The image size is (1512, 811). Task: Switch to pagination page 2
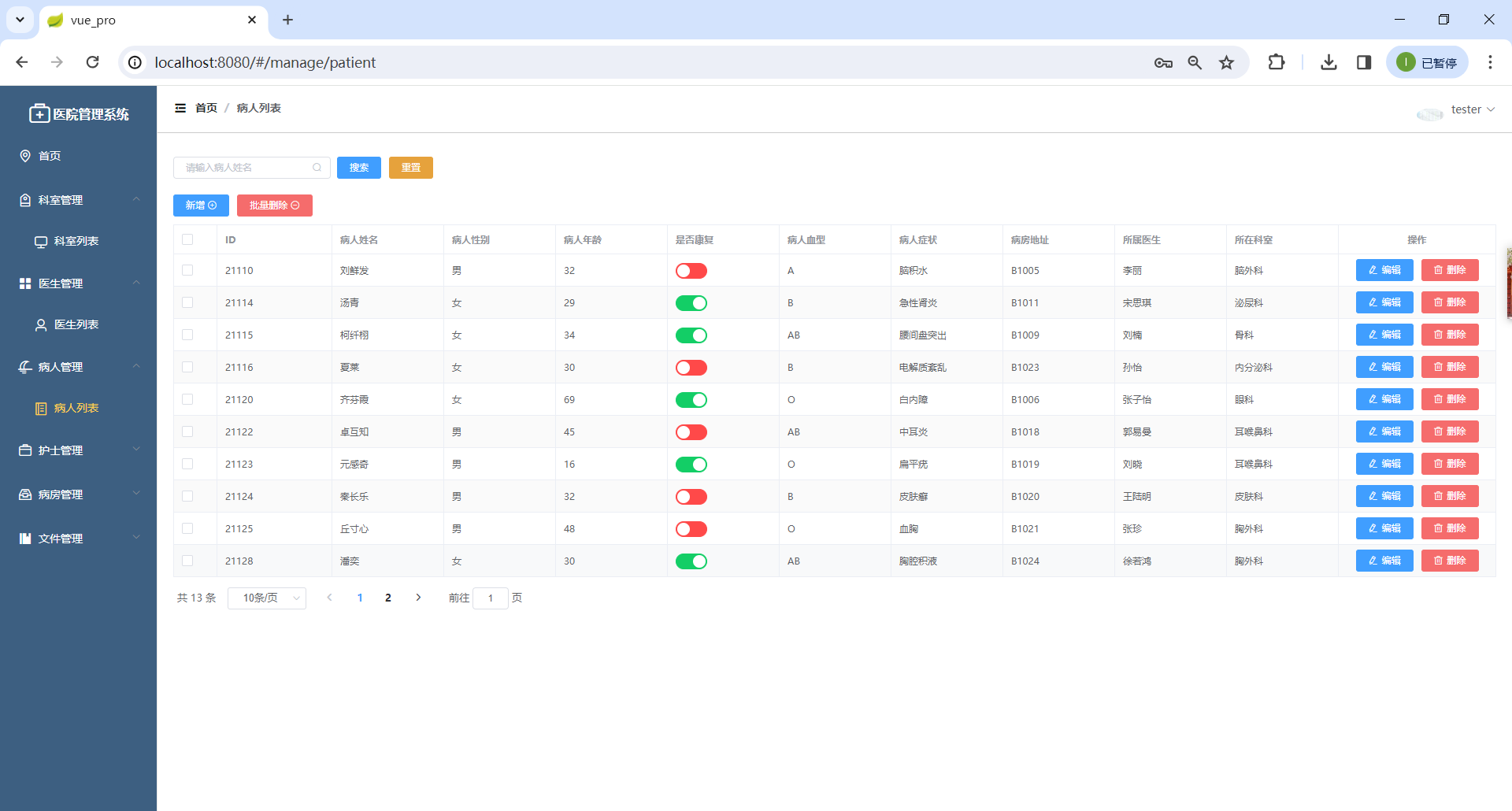click(388, 598)
